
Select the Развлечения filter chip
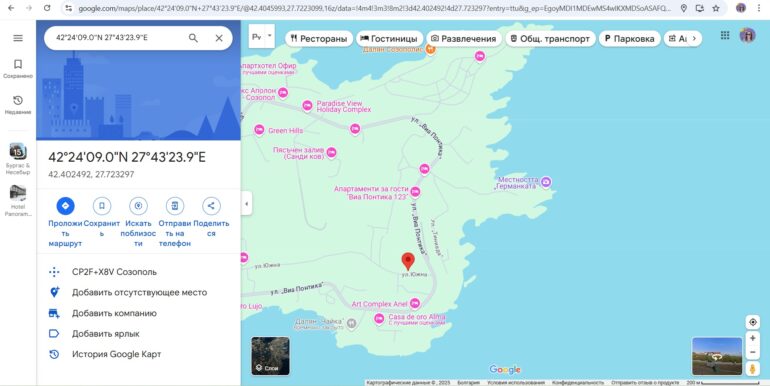click(x=464, y=38)
